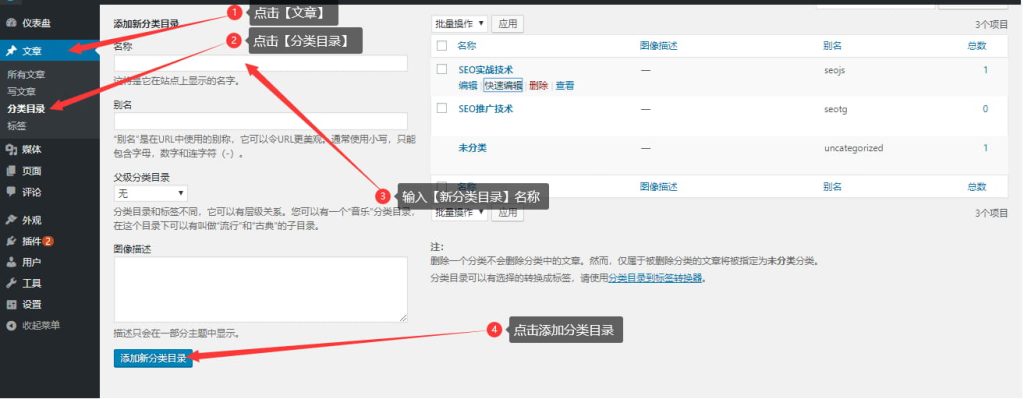Click the 评论 comments bubble icon
Image resolution: width=1024 pixels, height=399 pixels.
point(11,192)
